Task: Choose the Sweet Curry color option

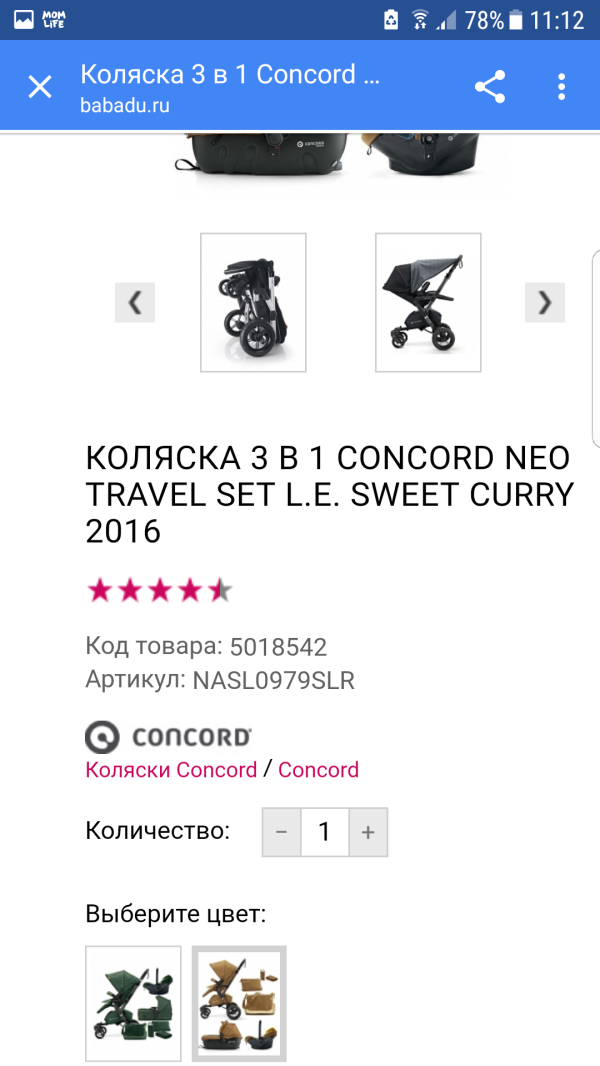Action: click(x=239, y=1003)
